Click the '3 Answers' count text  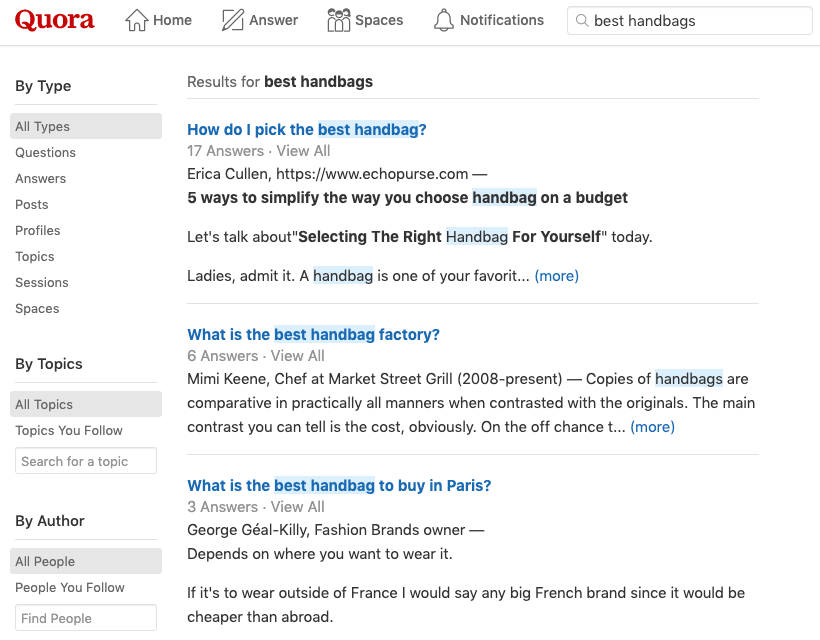coord(223,507)
